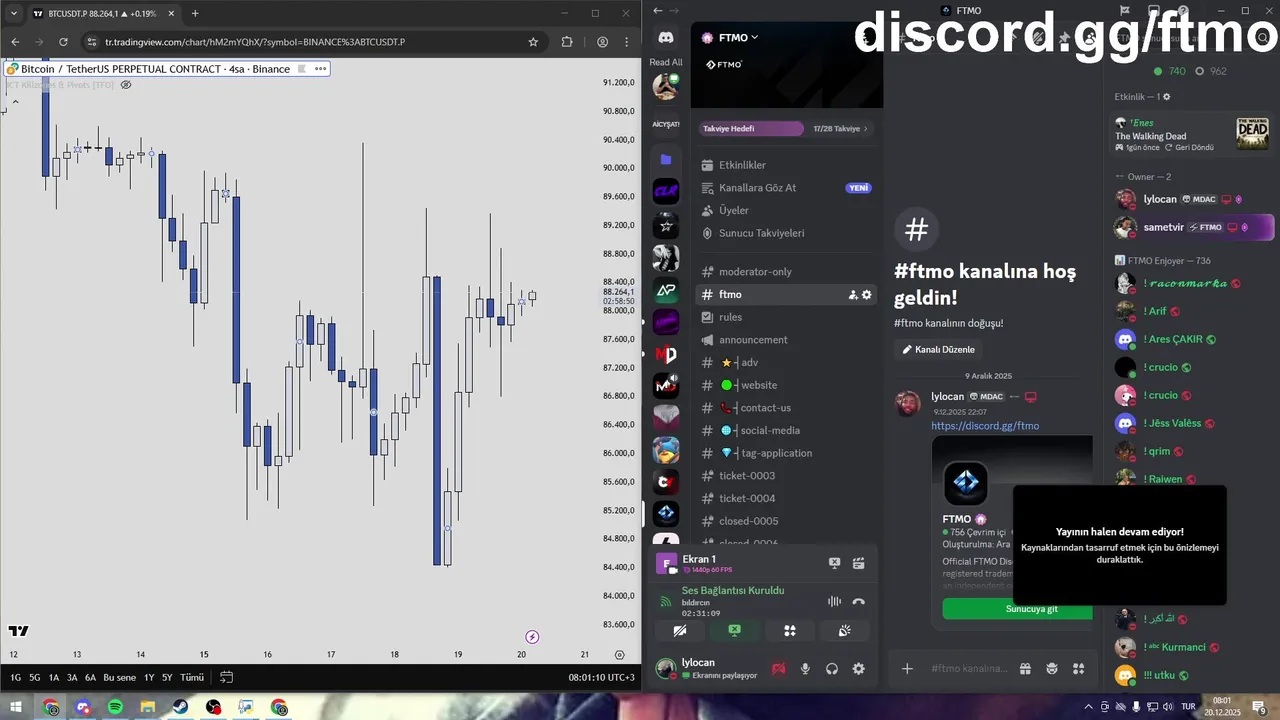Open Spotify from the Windows taskbar

pos(115,708)
